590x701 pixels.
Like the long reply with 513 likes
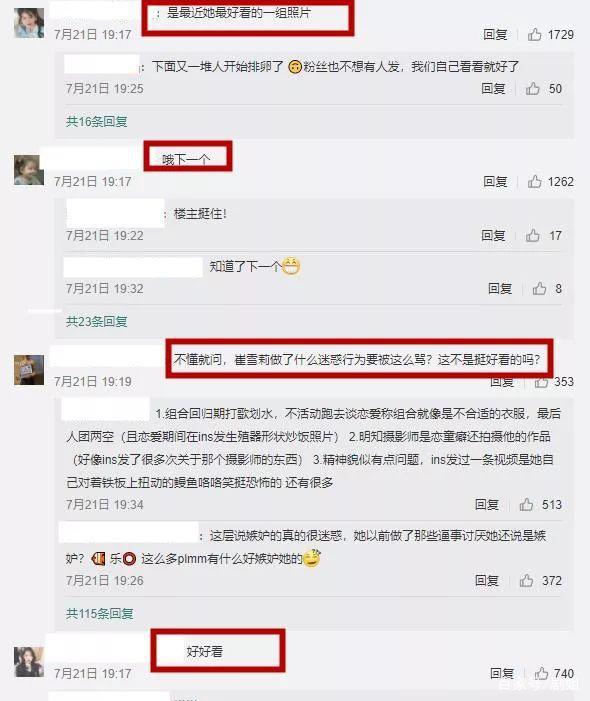pos(526,505)
